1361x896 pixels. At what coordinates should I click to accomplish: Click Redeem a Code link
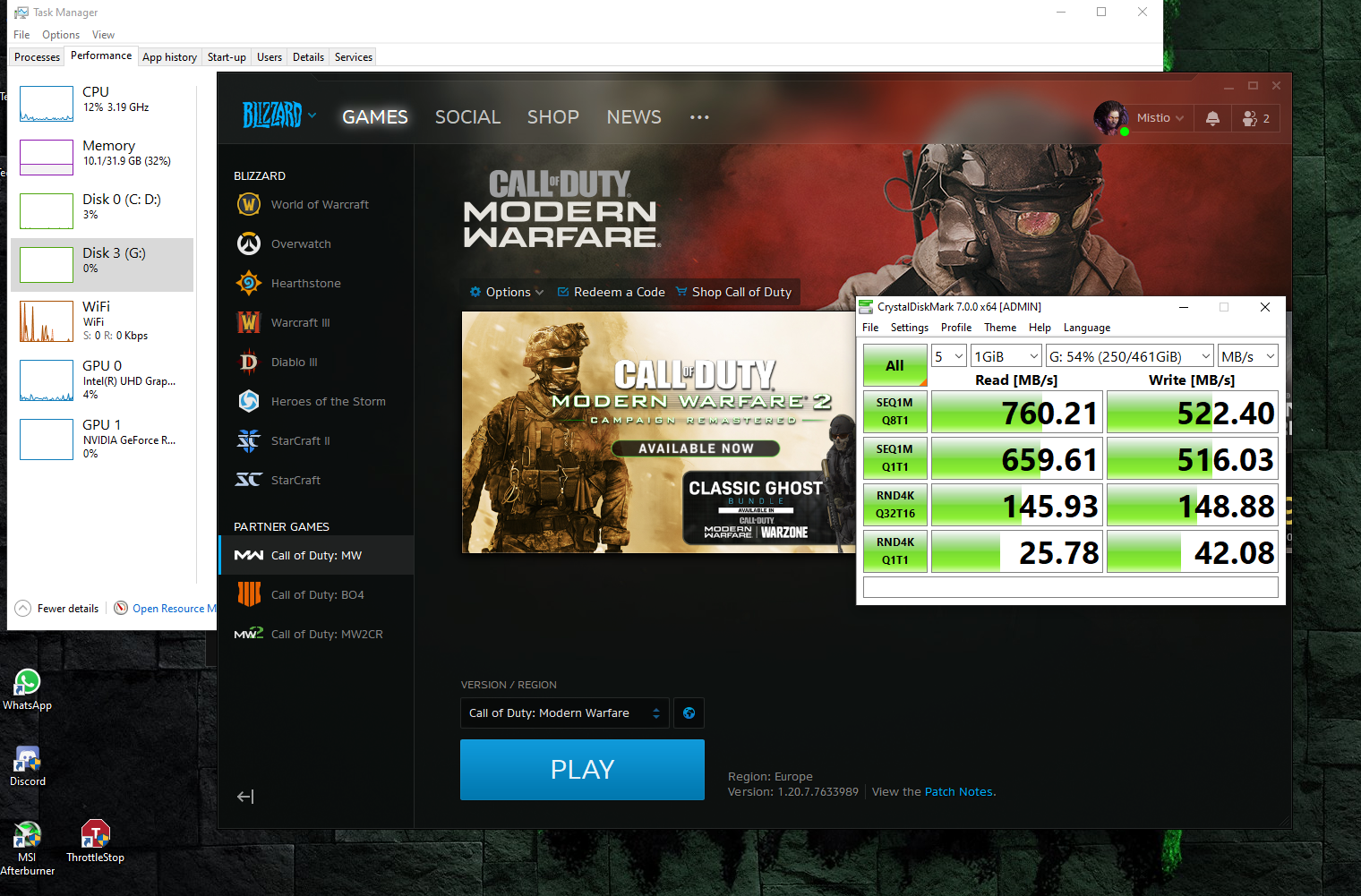(612, 292)
